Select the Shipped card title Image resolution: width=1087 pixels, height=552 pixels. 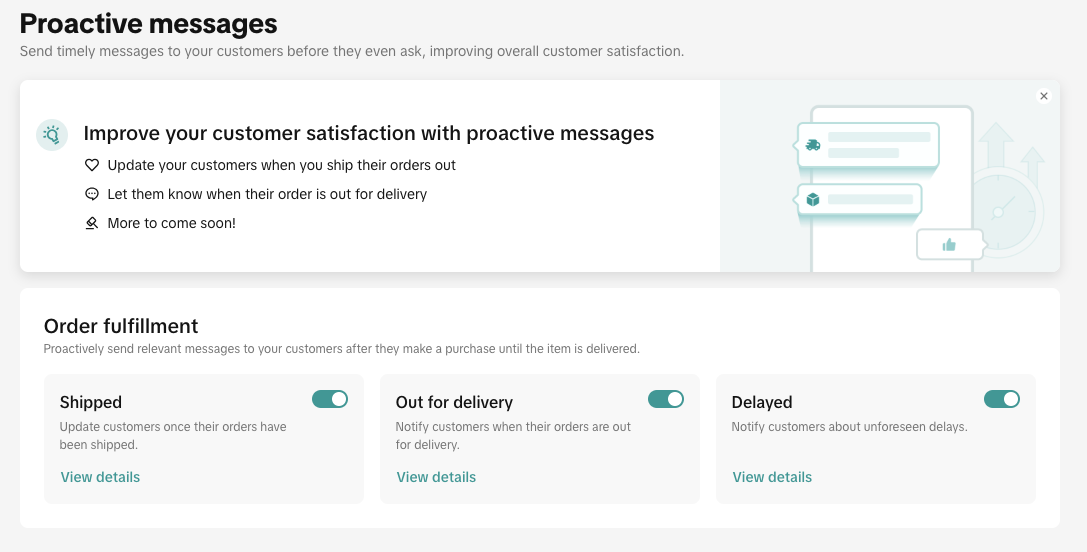pos(91,402)
